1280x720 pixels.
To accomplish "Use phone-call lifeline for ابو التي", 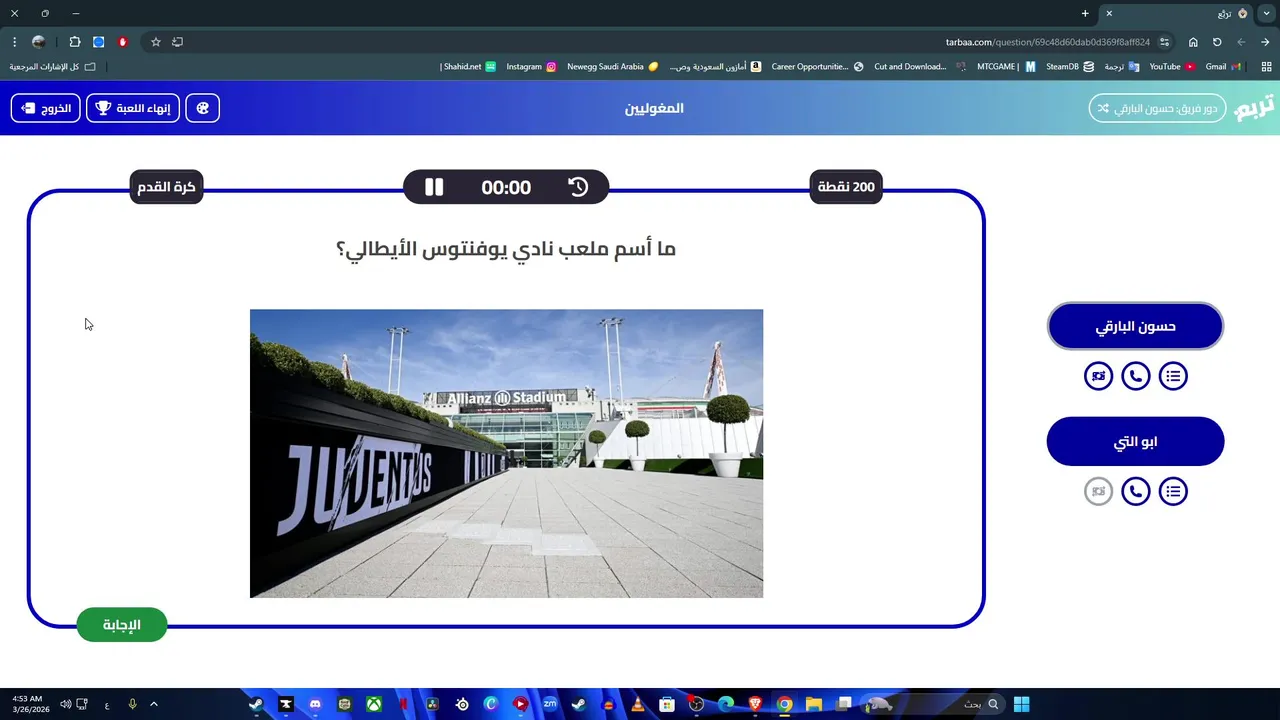I will click(1136, 491).
